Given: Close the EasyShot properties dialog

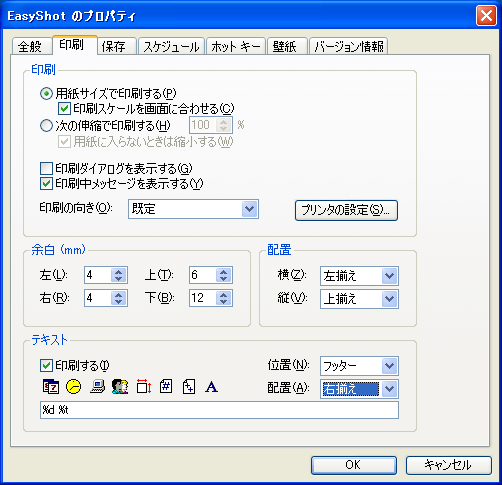Looking at the screenshot, I should click(x=486, y=16).
